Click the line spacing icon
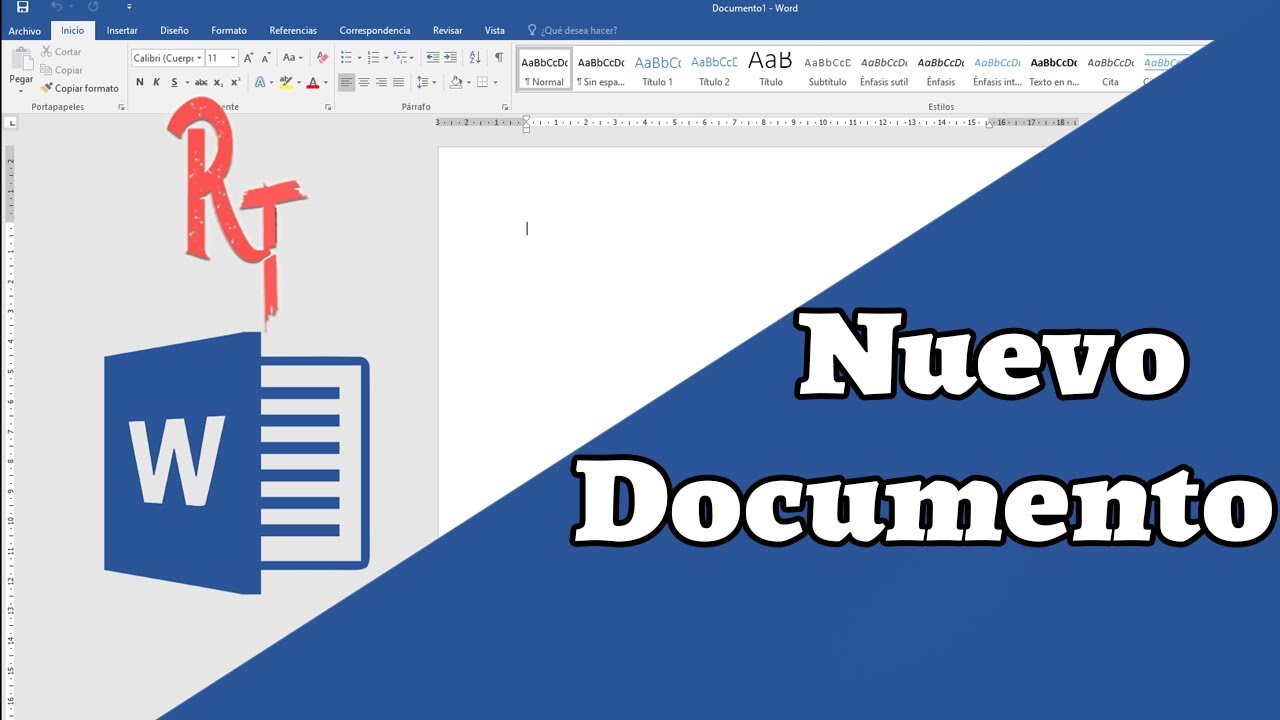The width and height of the screenshot is (1280, 720). 423,82
